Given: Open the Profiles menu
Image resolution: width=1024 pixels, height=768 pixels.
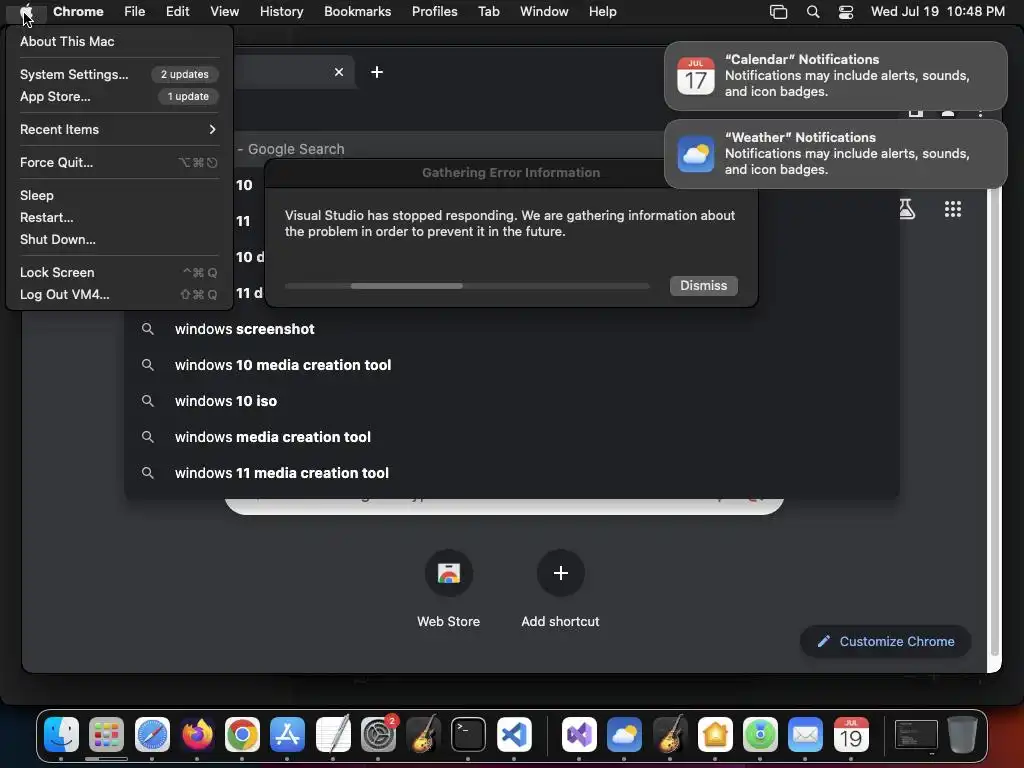Looking at the screenshot, I should 434,11.
